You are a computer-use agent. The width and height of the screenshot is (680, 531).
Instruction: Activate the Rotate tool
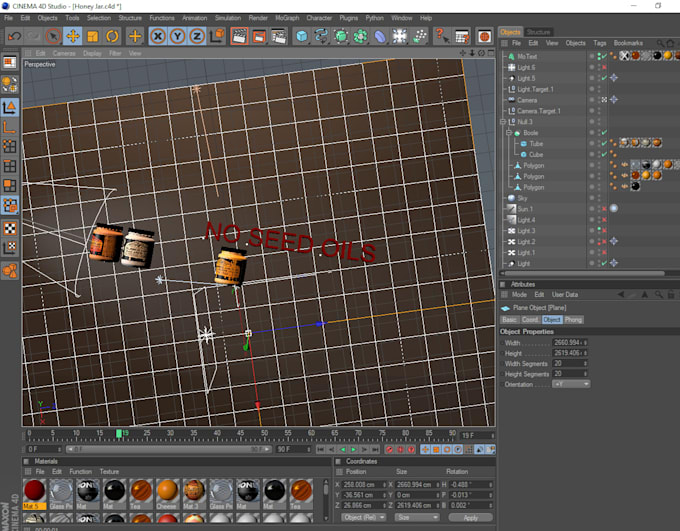112,36
